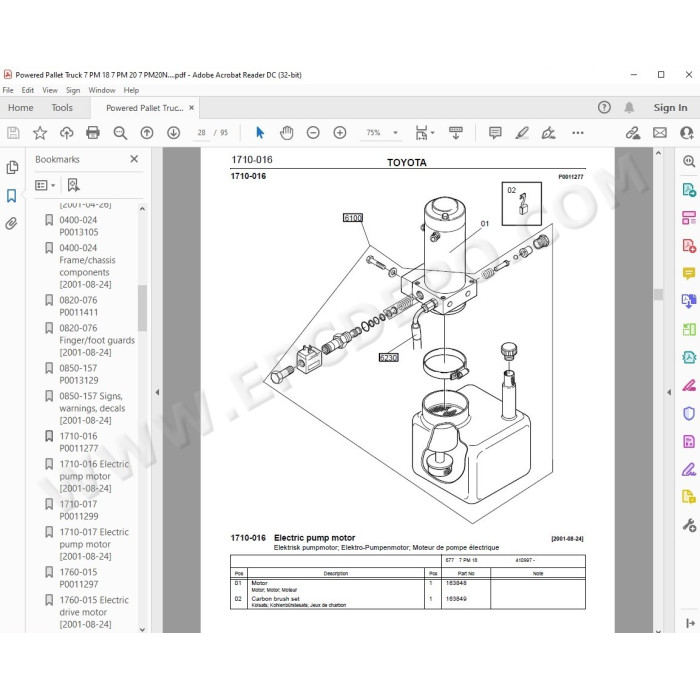The image size is (700, 700).
Task: Close the Bookmarks panel
Action: [134, 159]
